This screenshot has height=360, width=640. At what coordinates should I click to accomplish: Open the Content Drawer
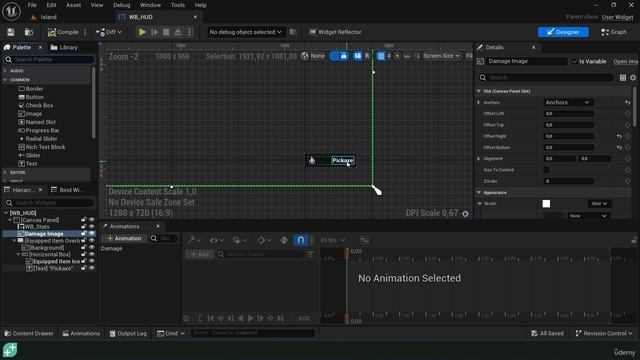[x=29, y=333]
